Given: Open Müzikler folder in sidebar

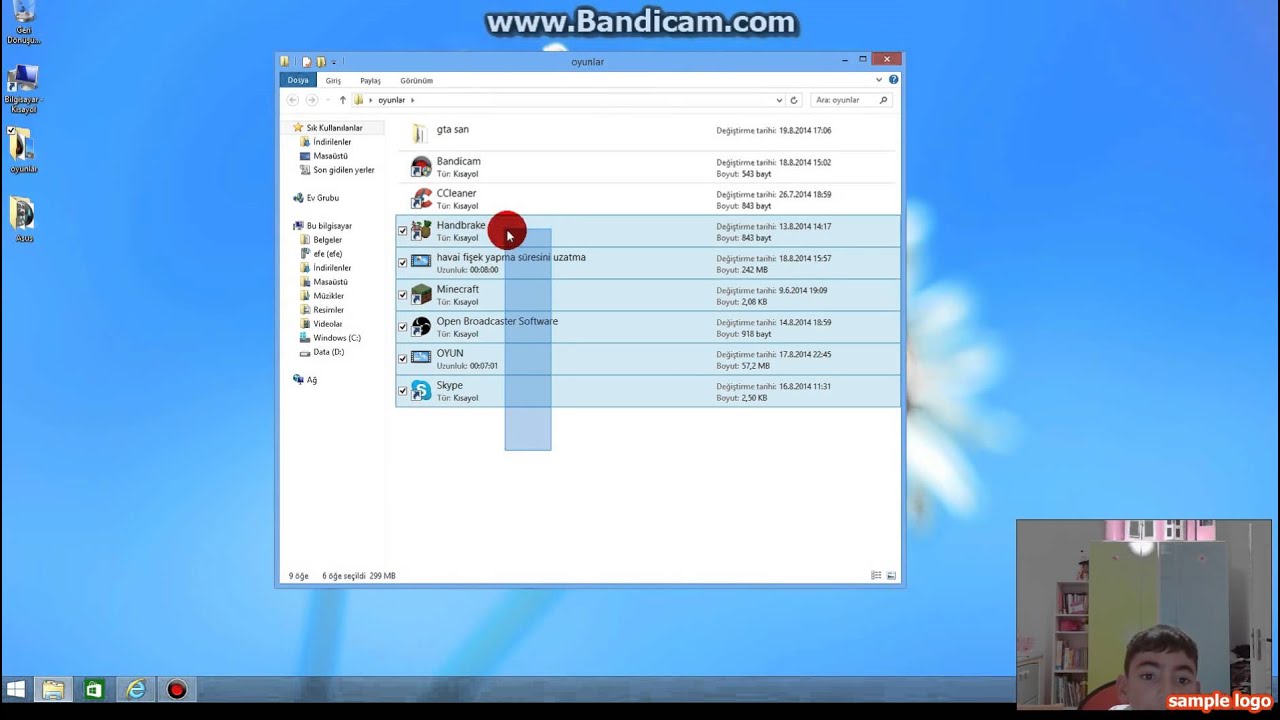Looking at the screenshot, I should (x=328, y=296).
